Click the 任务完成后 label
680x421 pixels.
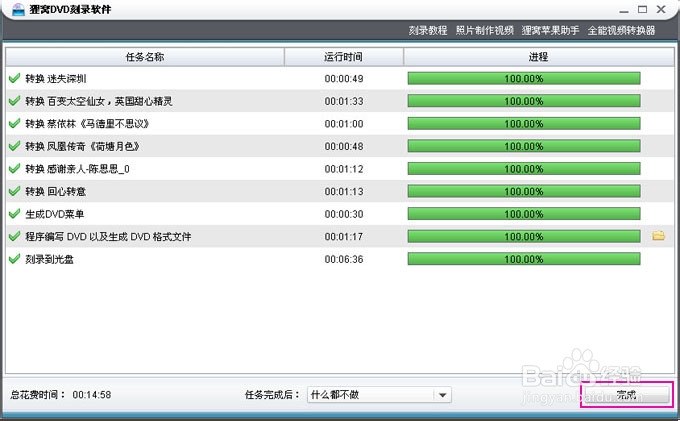pyautogui.click(x=272, y=395)
